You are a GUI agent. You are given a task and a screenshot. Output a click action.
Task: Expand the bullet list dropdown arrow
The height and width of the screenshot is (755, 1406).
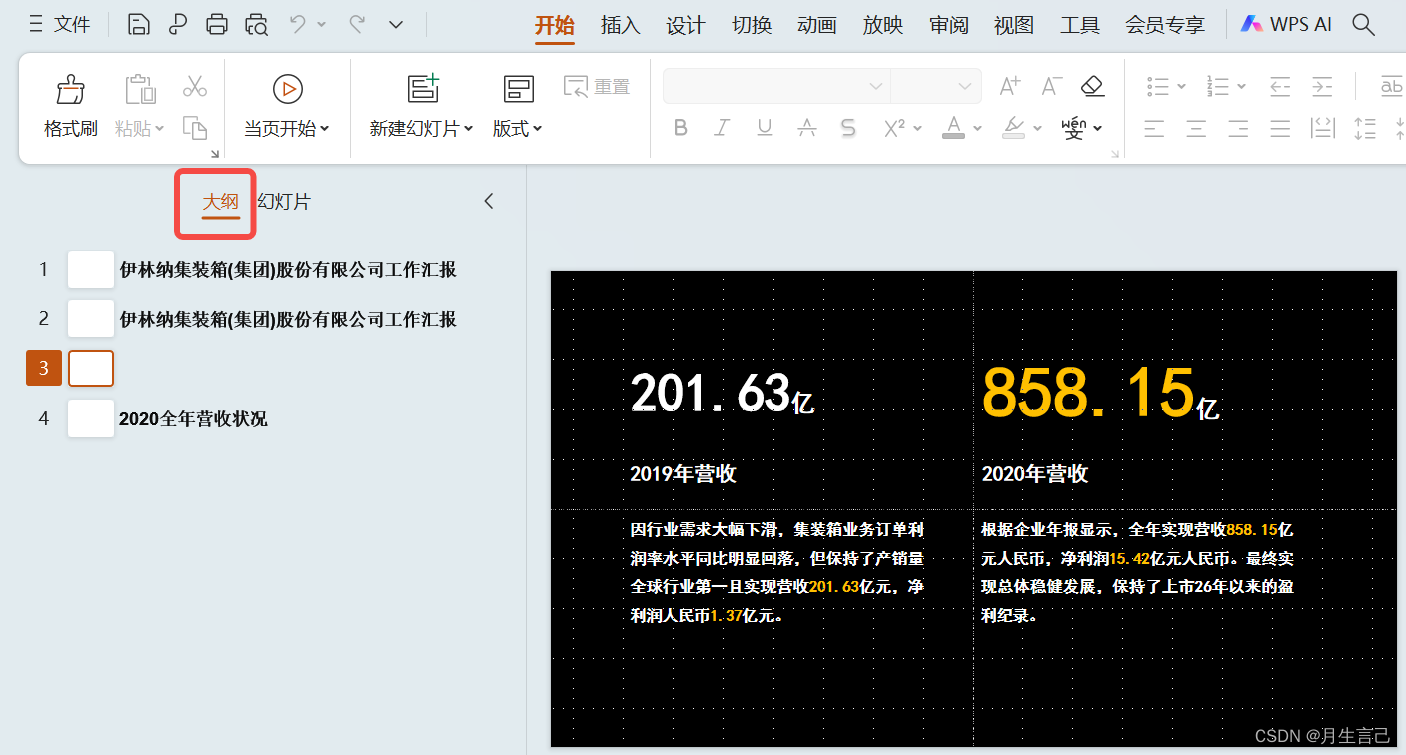1181,87
